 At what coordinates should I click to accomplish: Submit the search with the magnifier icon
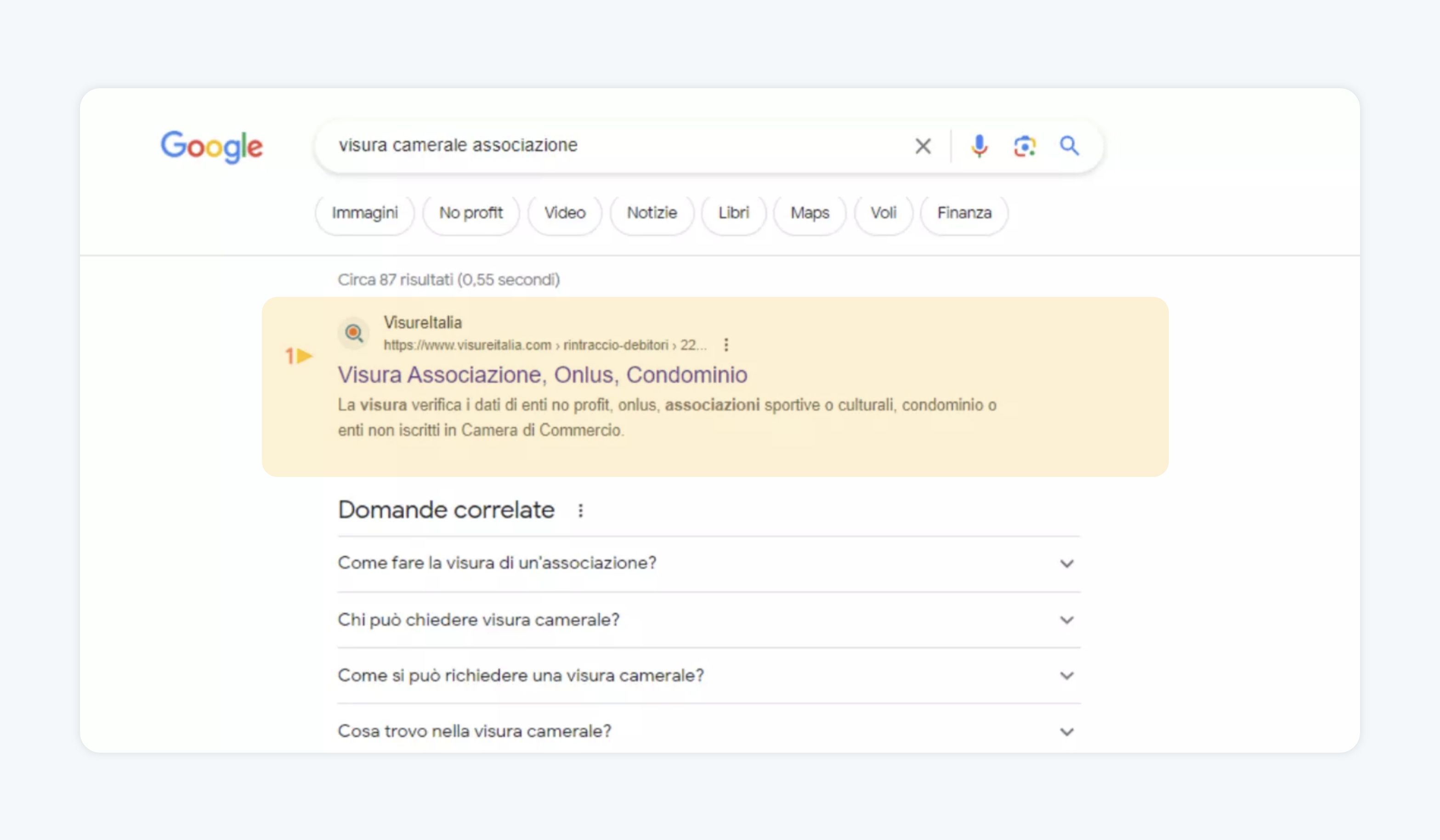[1069, 146]
